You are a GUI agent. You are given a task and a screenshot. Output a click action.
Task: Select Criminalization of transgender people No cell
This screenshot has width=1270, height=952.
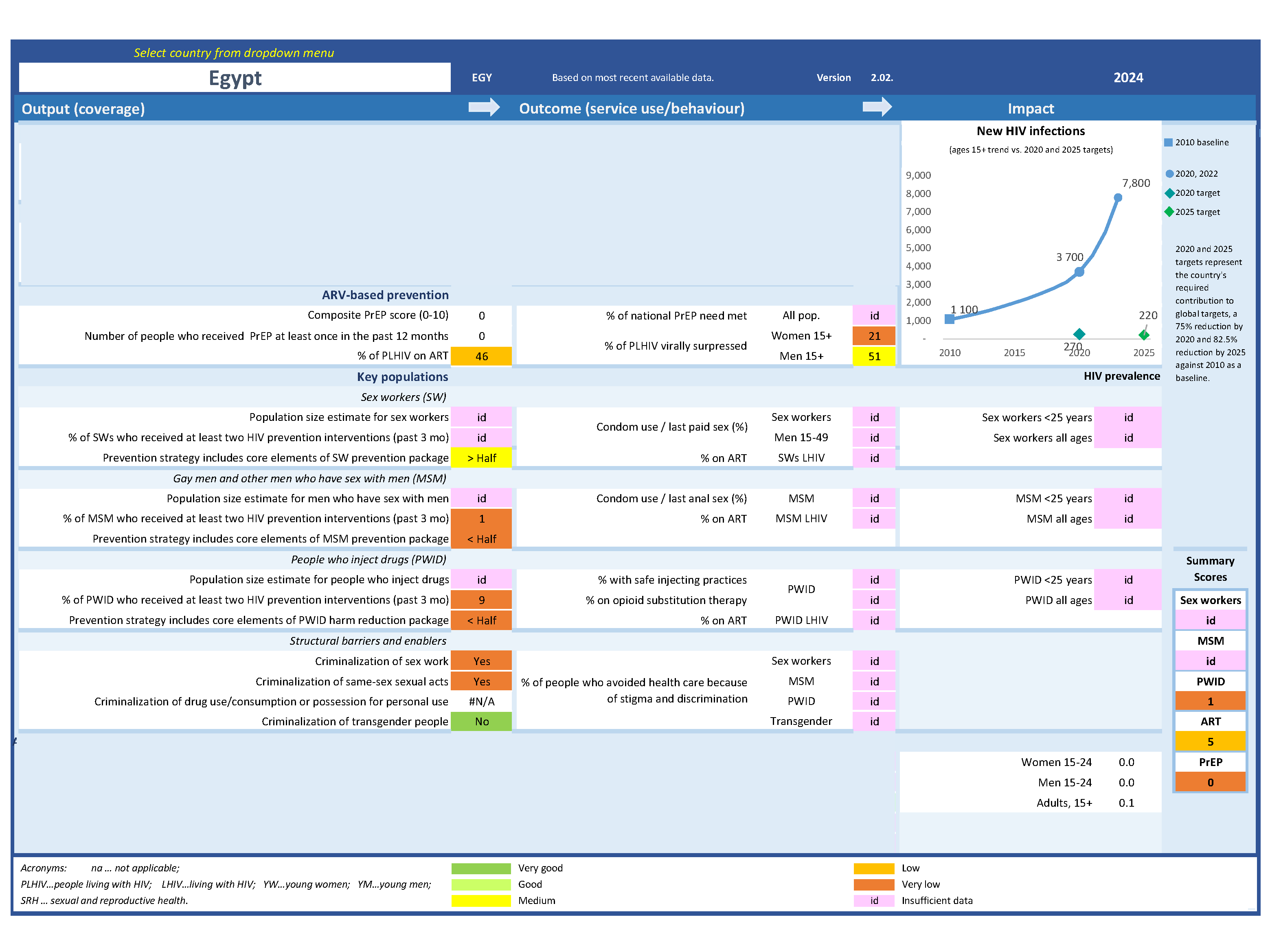pyautogui.click(x=481, y=721)
